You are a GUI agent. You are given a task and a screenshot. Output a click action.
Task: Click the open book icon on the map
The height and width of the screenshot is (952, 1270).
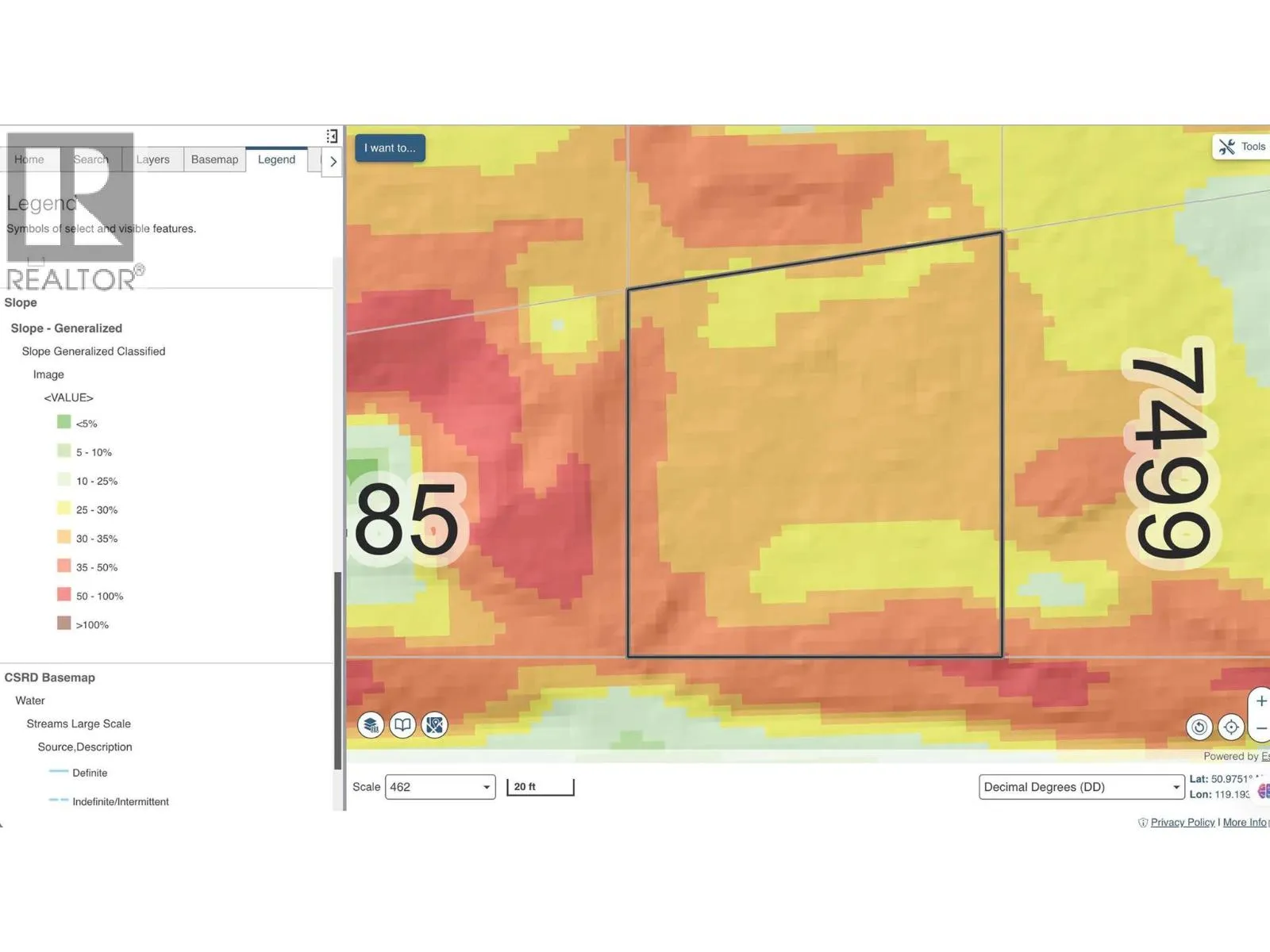tap(403, 725)
